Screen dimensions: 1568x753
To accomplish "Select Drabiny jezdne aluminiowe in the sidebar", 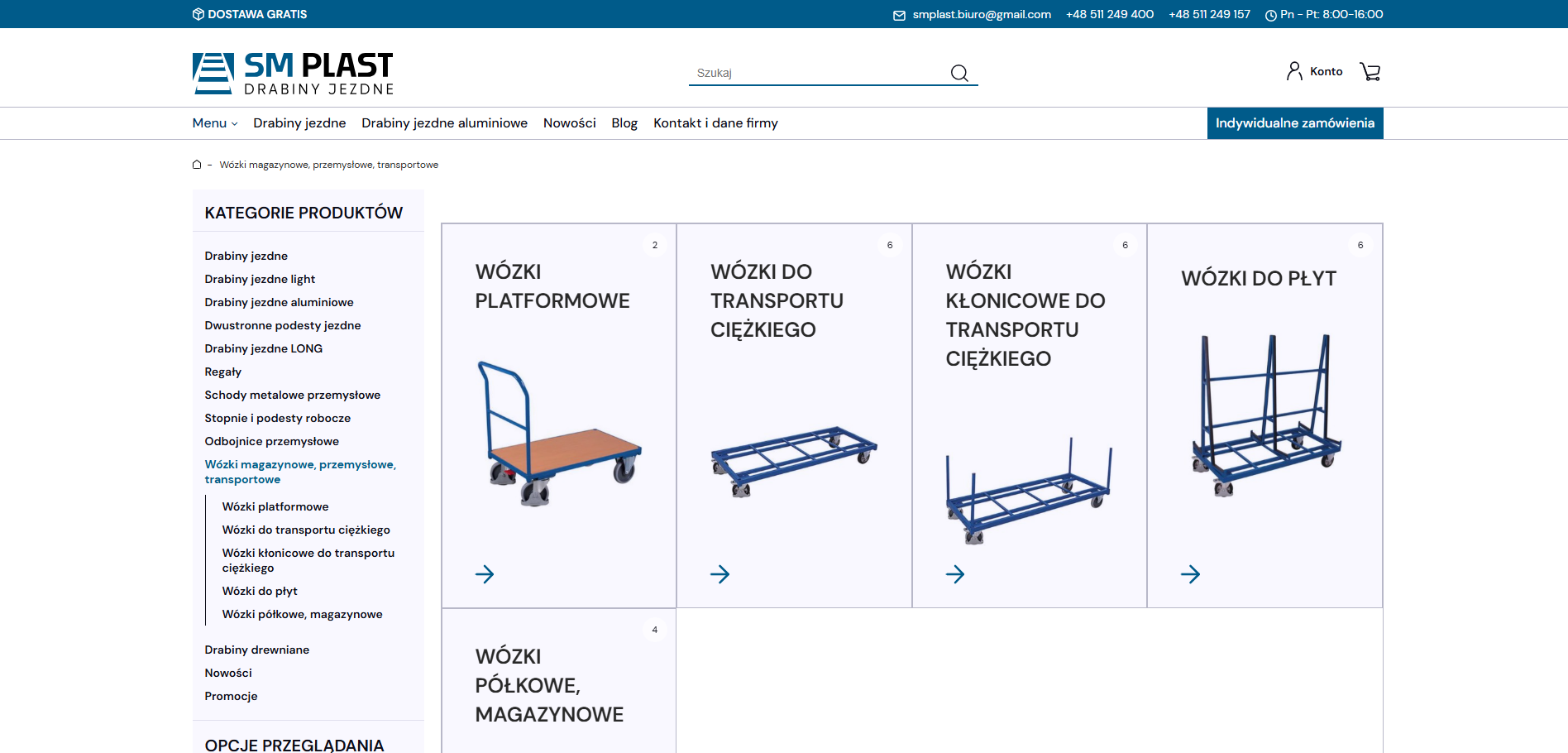I will tap(279, 302).
